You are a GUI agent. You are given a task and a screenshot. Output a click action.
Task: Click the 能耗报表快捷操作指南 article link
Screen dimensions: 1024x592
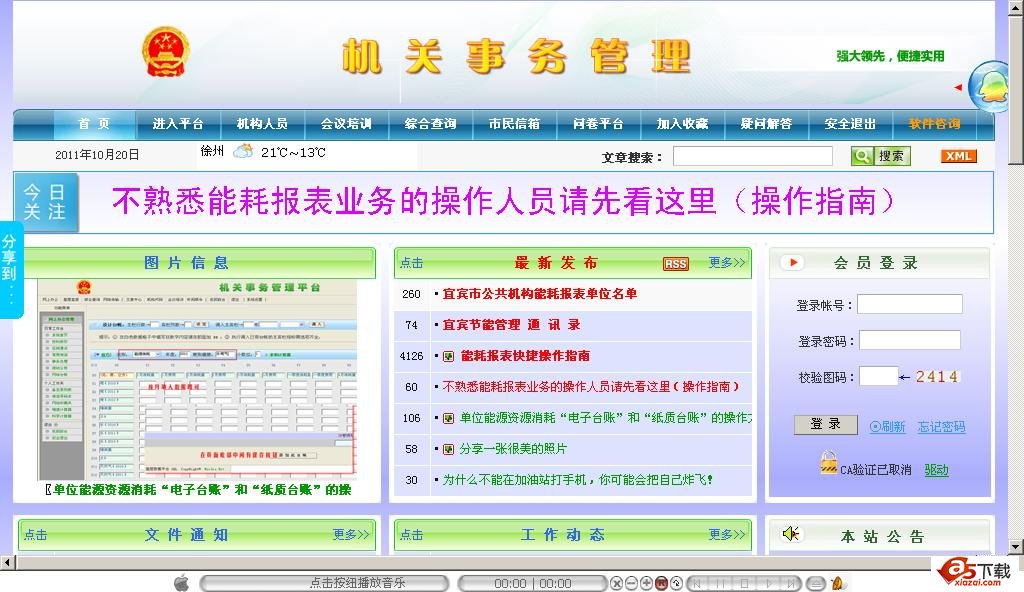tap(525, 356)
